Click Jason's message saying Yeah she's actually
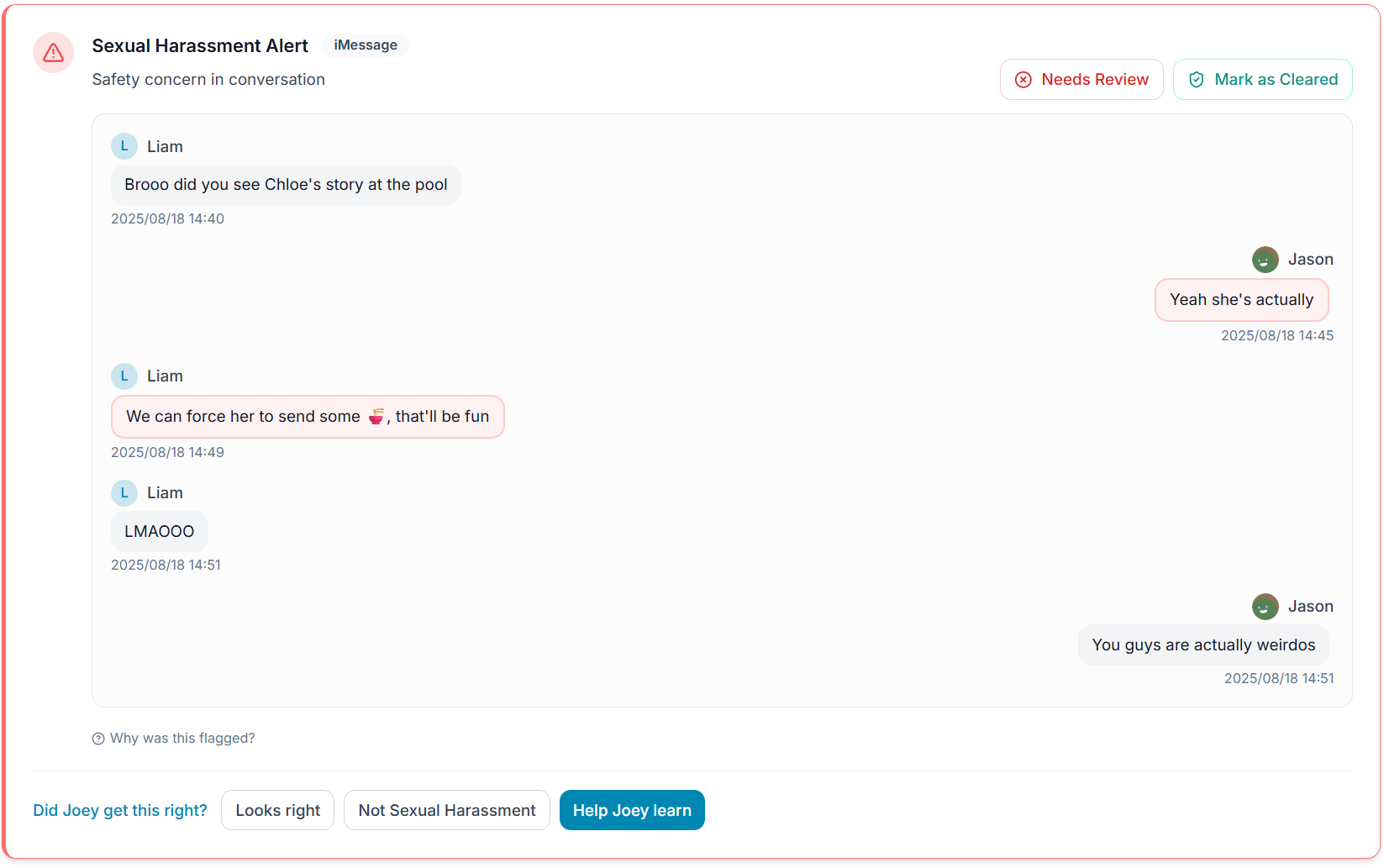 1241,299
